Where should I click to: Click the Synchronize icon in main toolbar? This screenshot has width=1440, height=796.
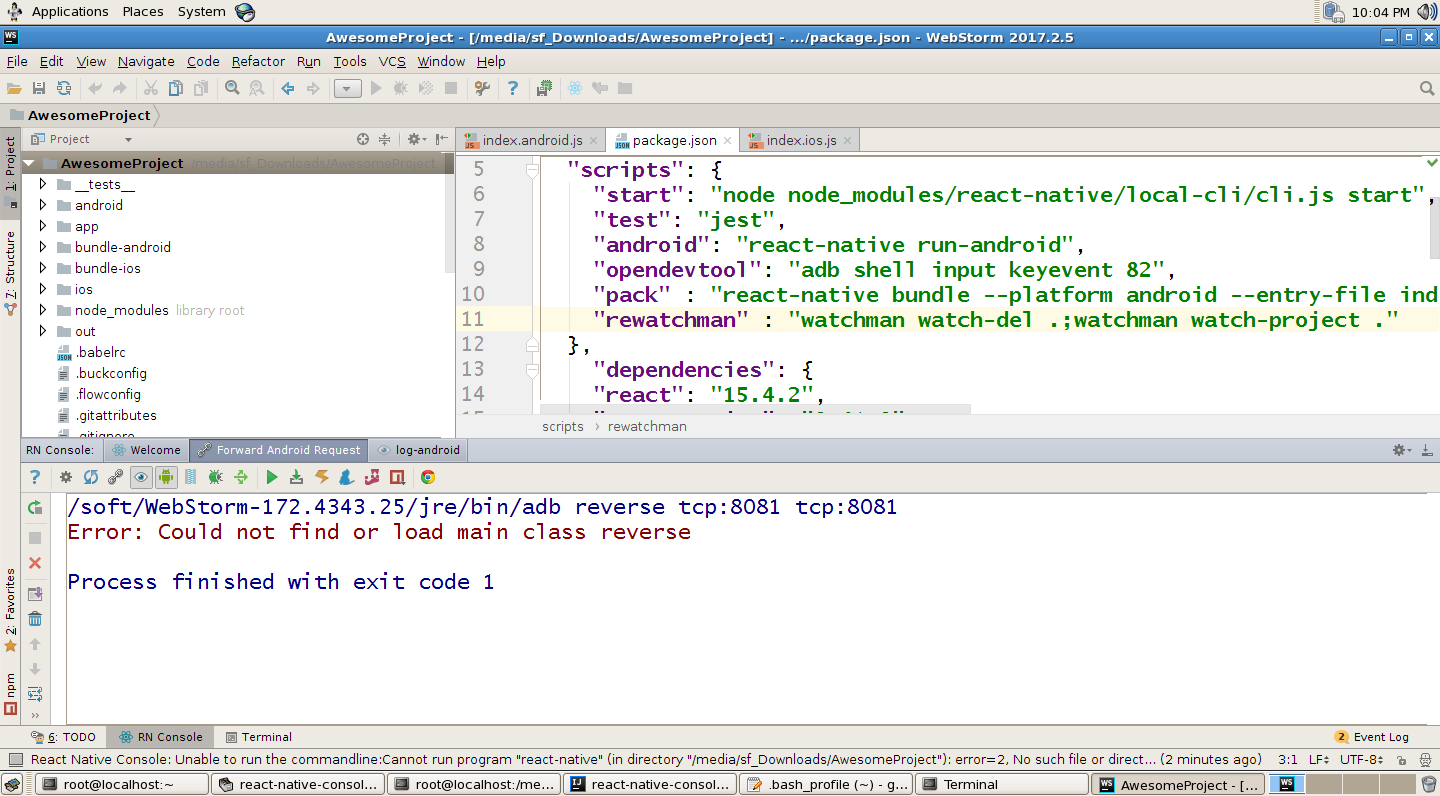click(62, 88)
